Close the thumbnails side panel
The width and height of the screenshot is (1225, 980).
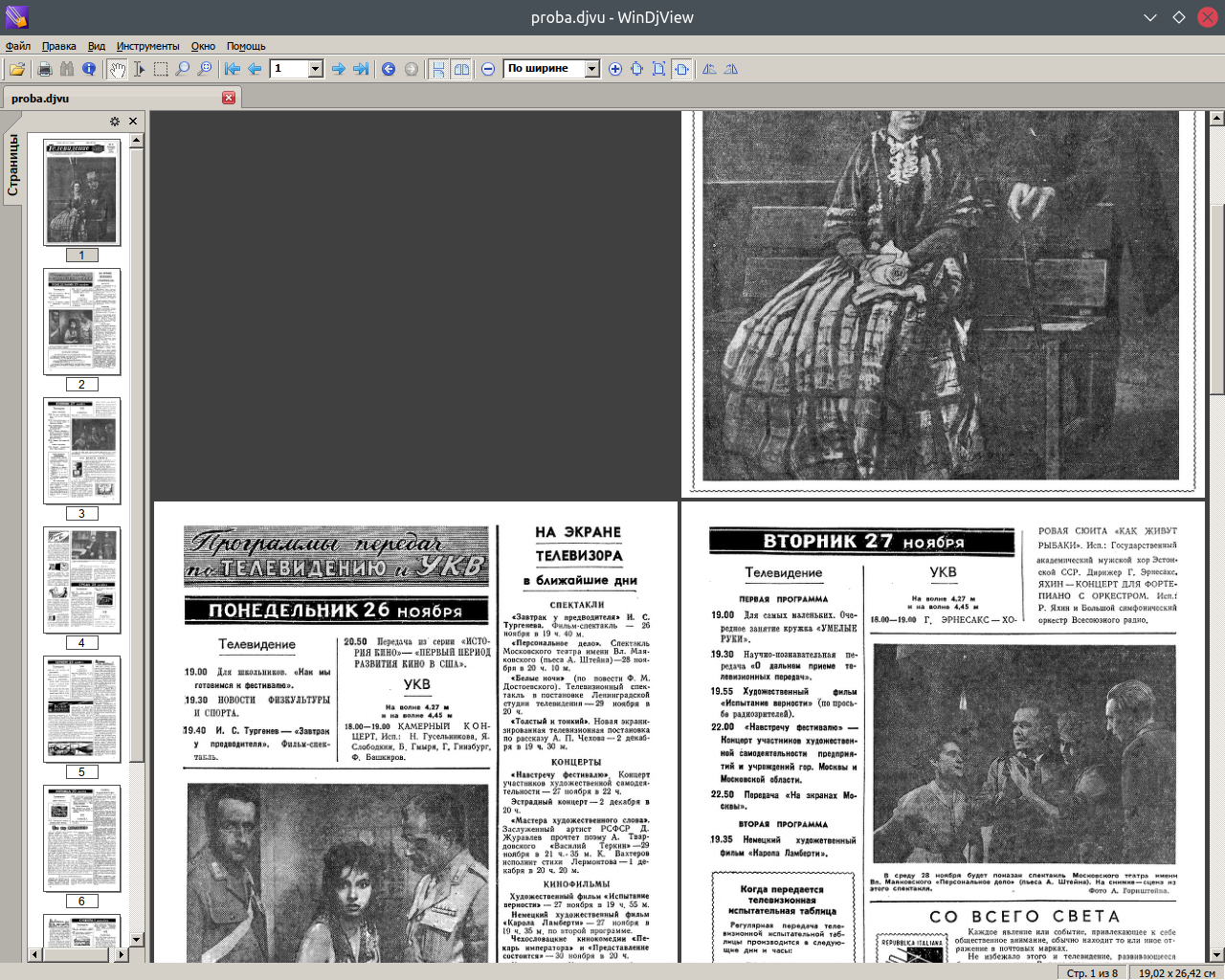[x=133, y=122]
